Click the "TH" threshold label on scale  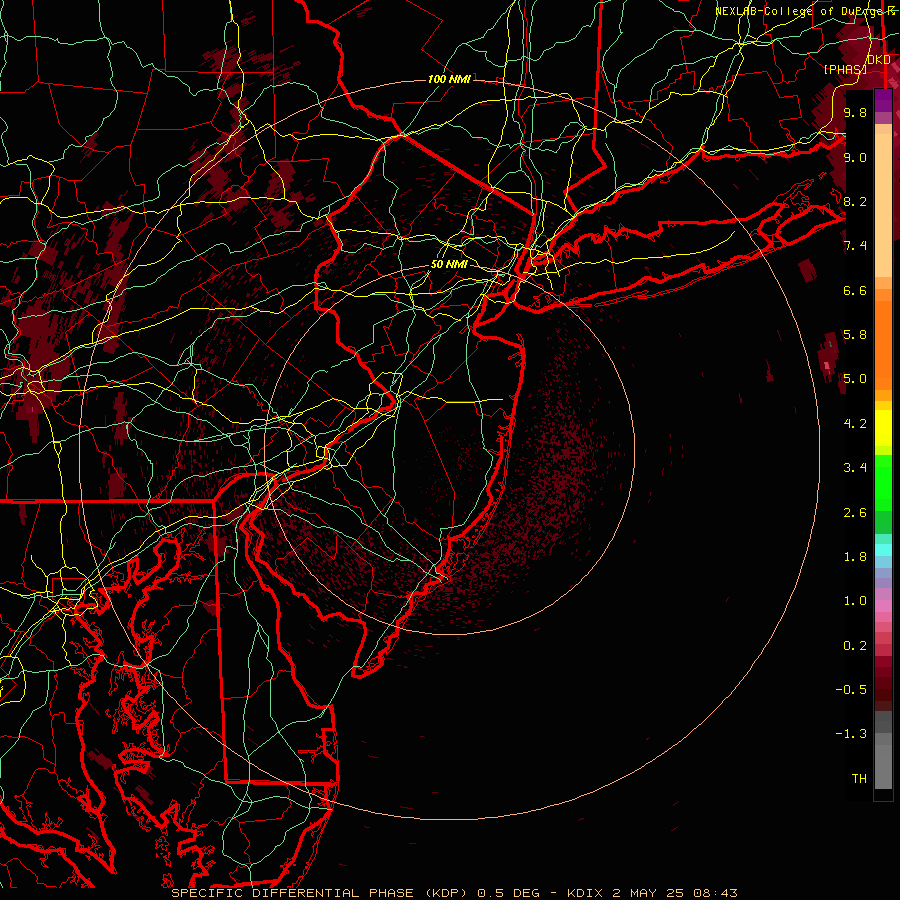[x=859, y=779]
